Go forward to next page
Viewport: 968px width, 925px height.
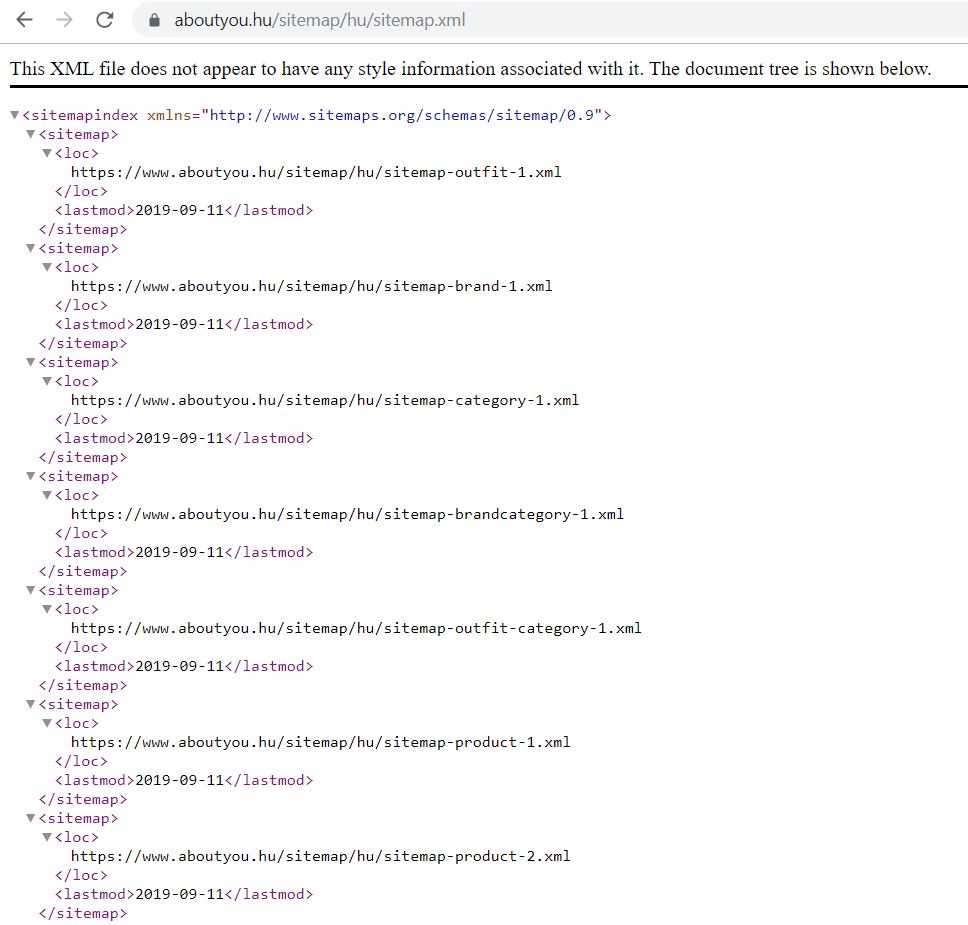click(x=64, y=20)
